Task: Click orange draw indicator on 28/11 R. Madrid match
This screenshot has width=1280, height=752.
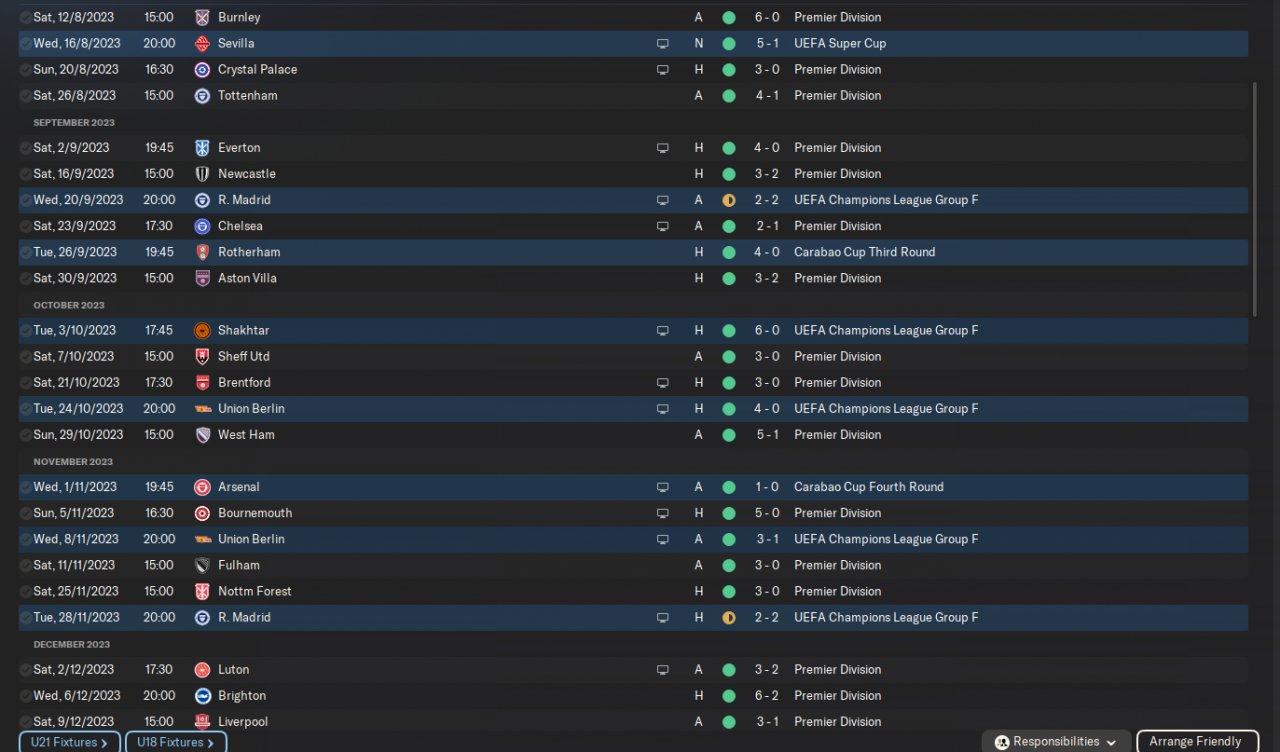Action: (728, 618)
